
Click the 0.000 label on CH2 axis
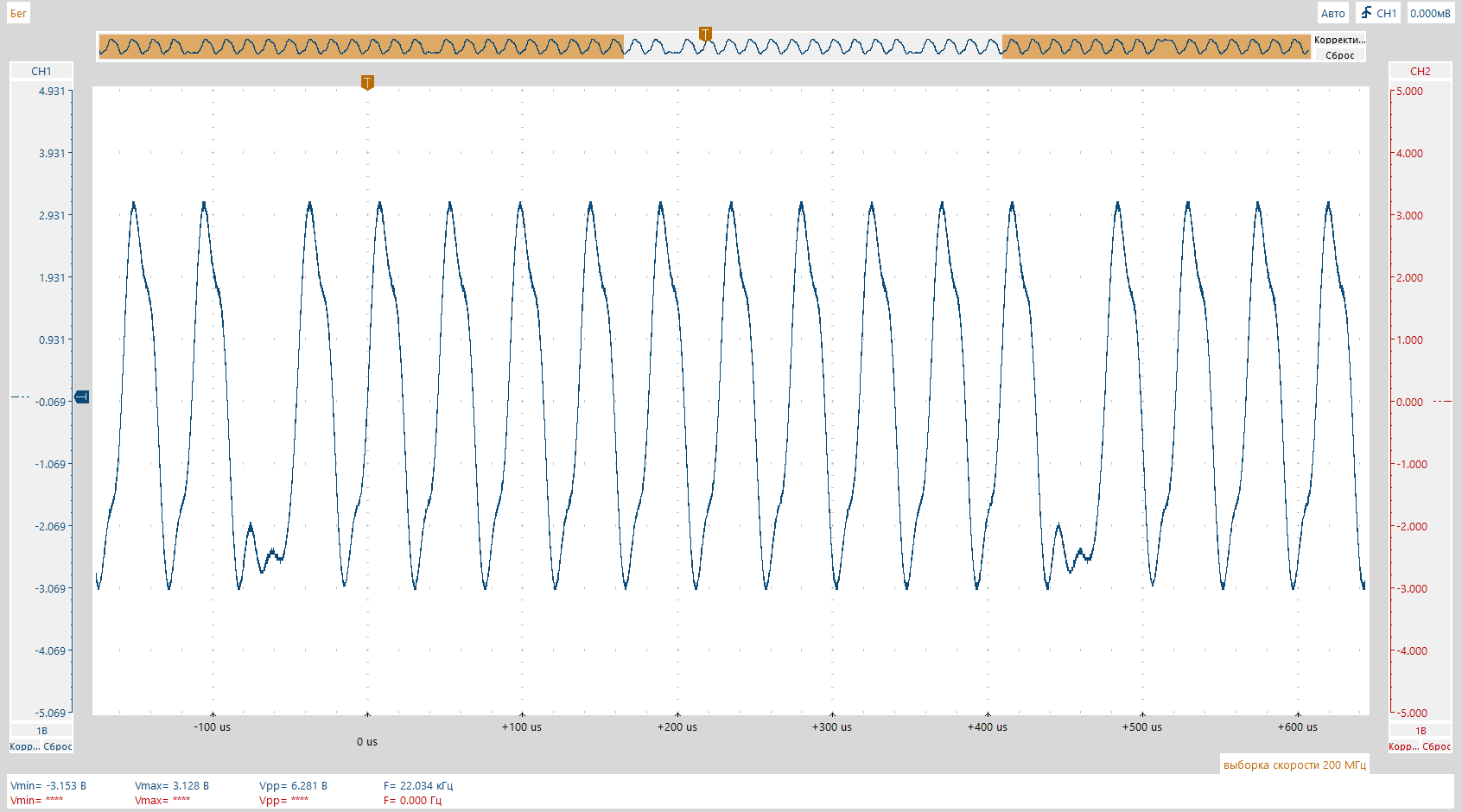[1410, 402]
